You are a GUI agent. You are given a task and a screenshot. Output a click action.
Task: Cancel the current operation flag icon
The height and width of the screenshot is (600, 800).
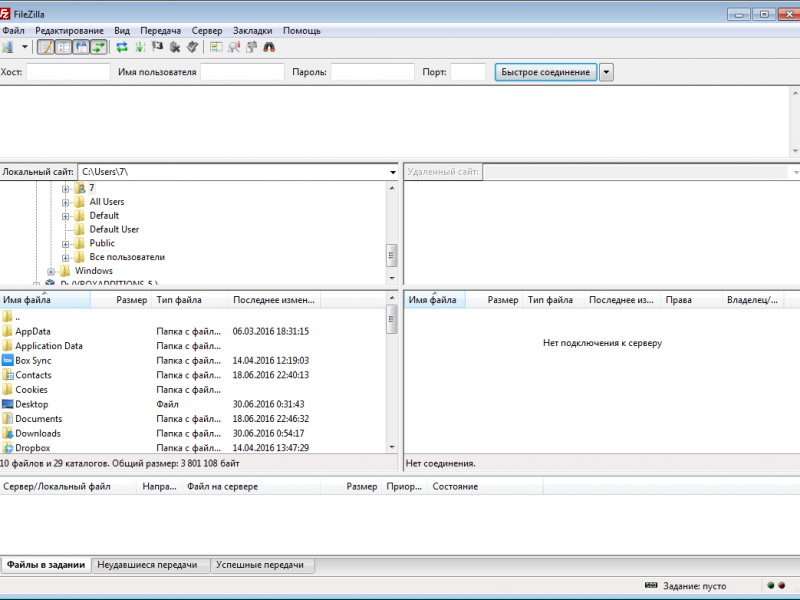click(x=157, y=47)
